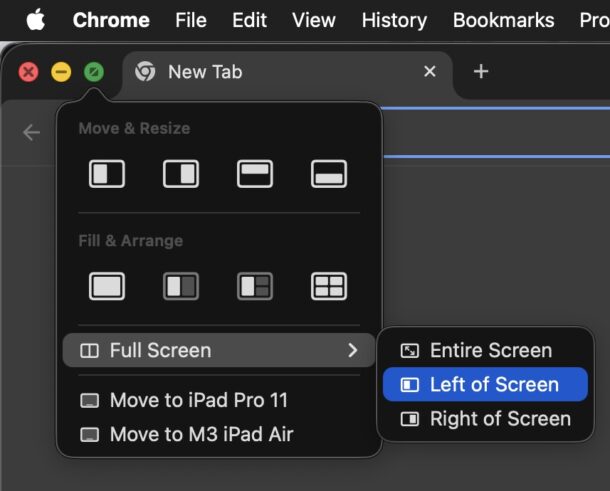Open the Apple menu
Viewport: 610px width, 491px height.
(35, 20)
